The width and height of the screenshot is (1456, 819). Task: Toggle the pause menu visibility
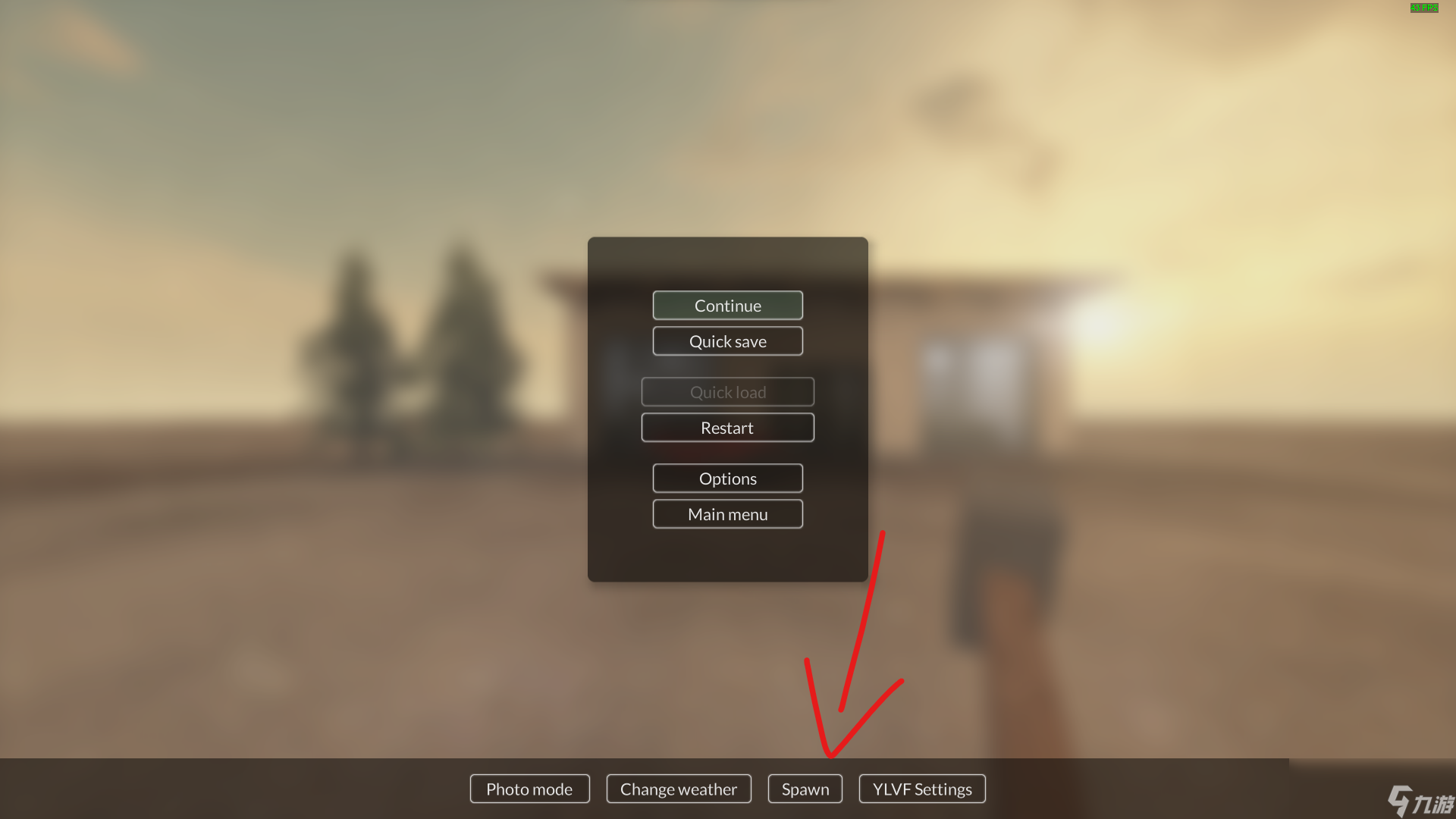(728, 305)
